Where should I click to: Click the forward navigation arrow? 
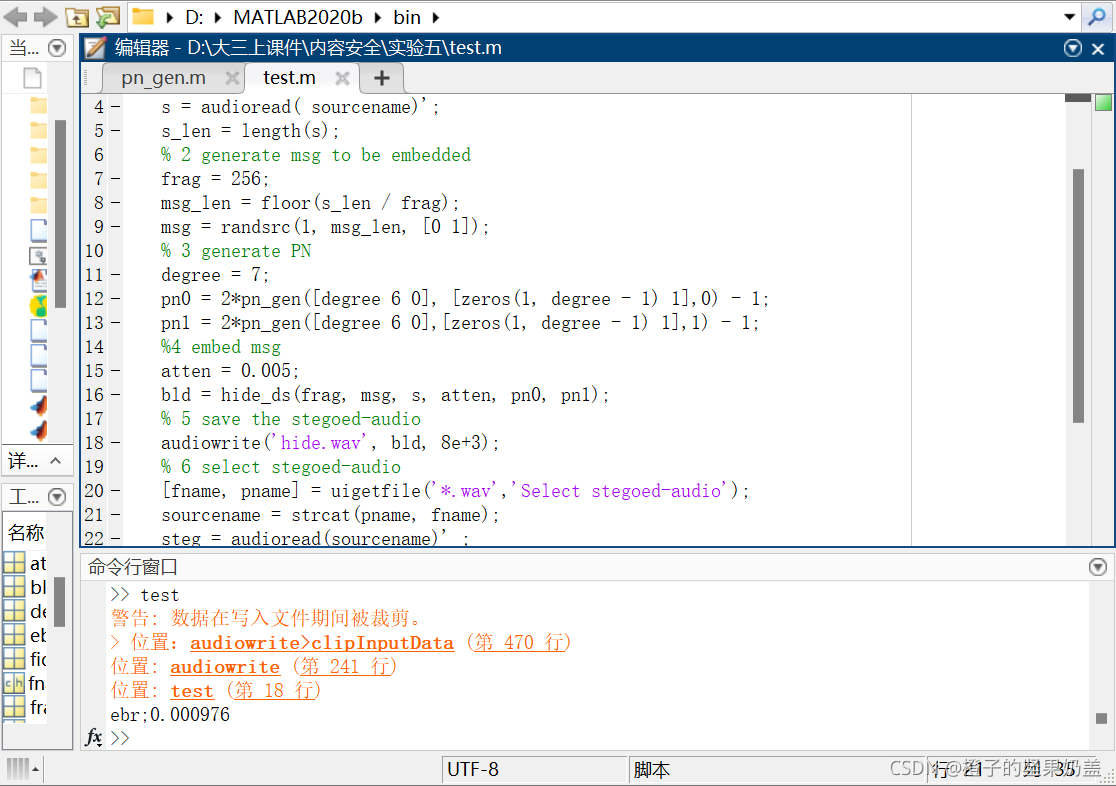[x=45, y=17]
